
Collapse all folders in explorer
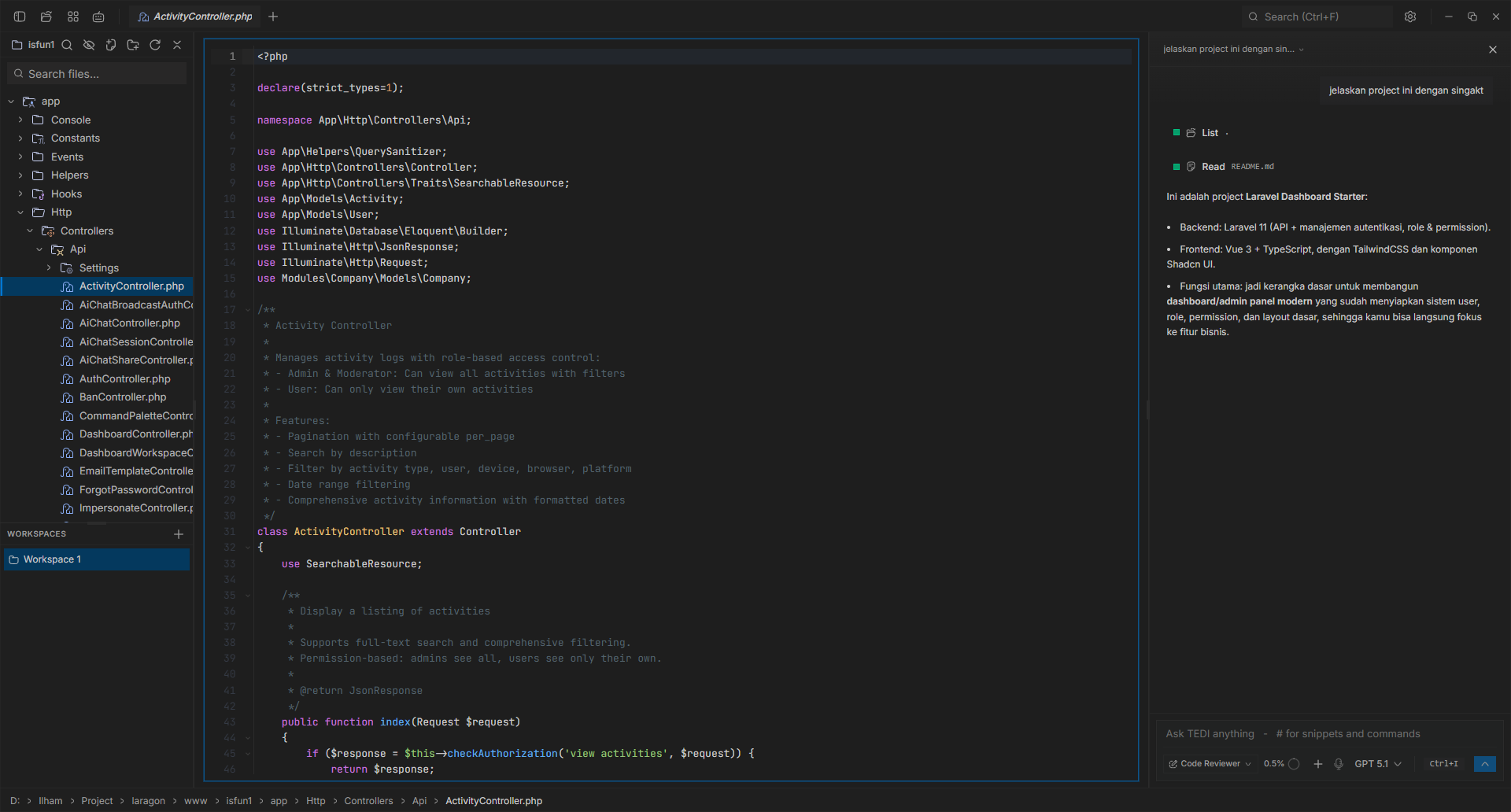coord(177,45)
